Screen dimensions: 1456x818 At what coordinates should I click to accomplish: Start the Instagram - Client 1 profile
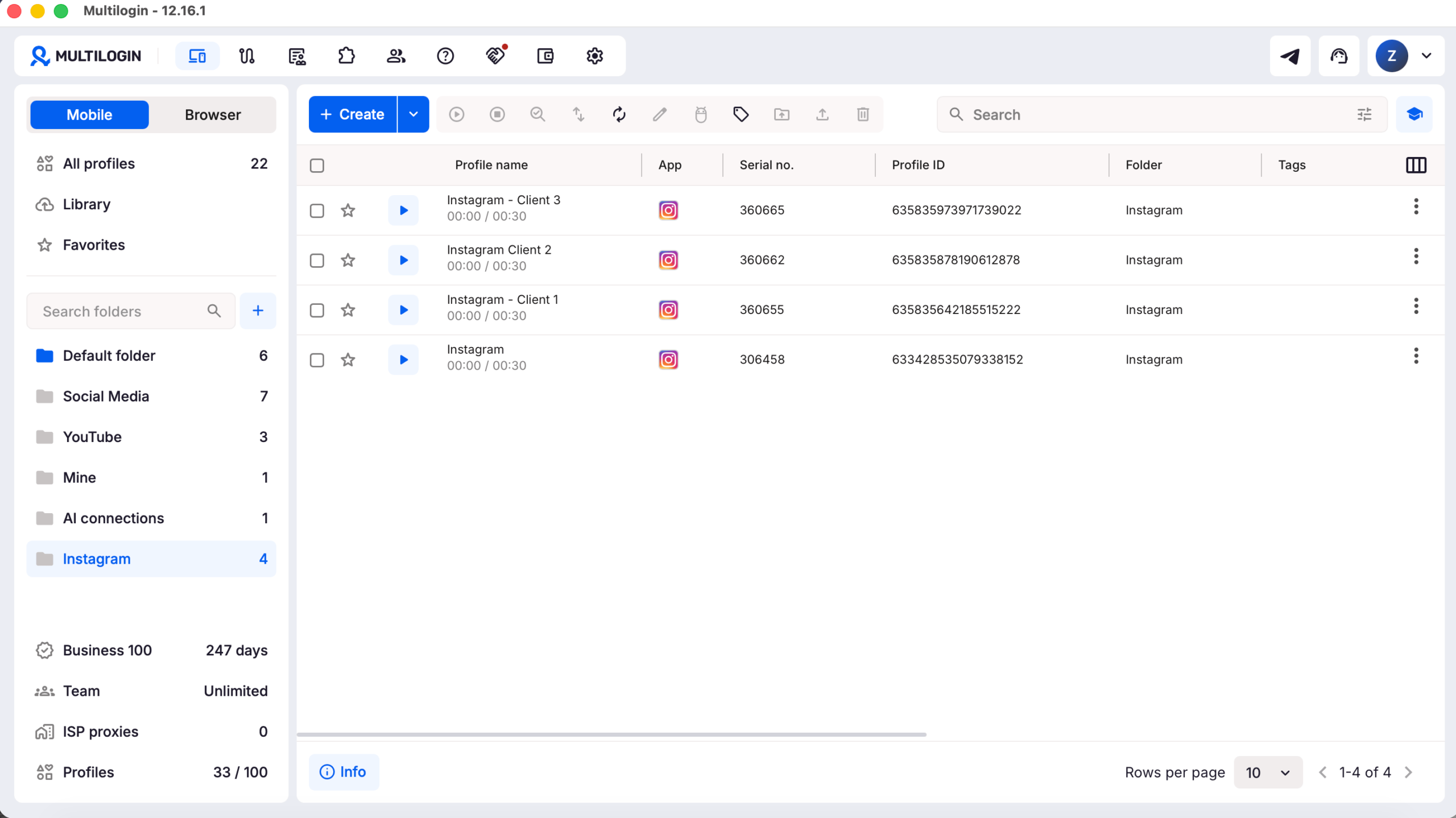coord(403,310)
